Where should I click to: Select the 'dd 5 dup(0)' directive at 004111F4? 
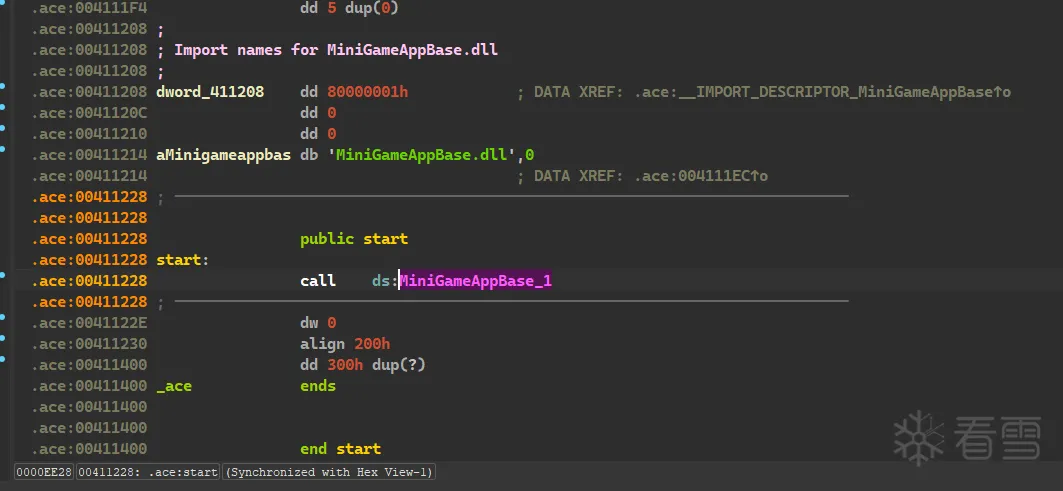[x=349, y=9]
